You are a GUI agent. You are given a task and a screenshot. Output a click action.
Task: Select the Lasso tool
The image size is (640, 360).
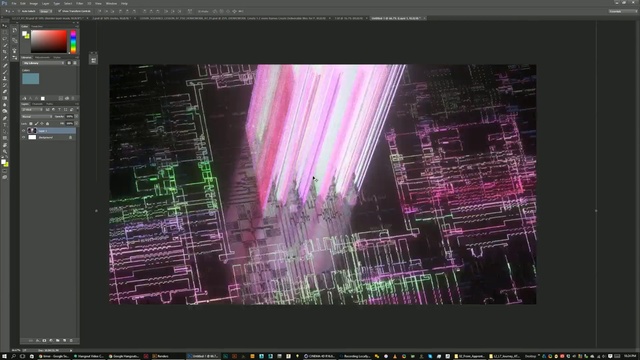(5, 39)
